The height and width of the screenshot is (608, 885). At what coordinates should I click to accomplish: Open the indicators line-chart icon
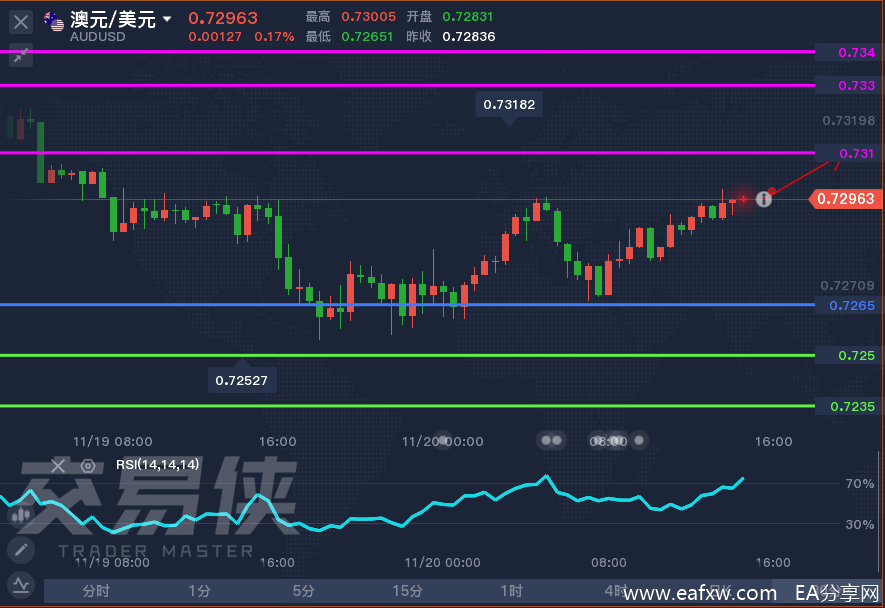click(21, 585)
